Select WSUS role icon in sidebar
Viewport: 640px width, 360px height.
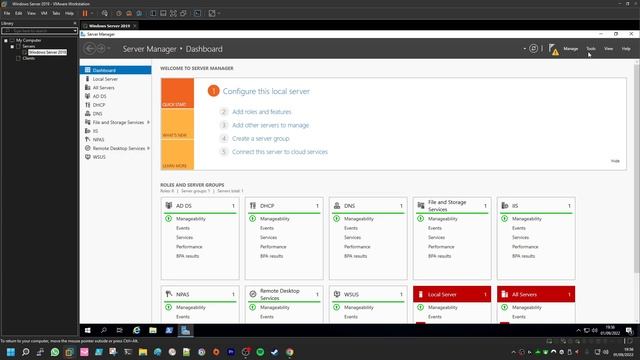87,157
